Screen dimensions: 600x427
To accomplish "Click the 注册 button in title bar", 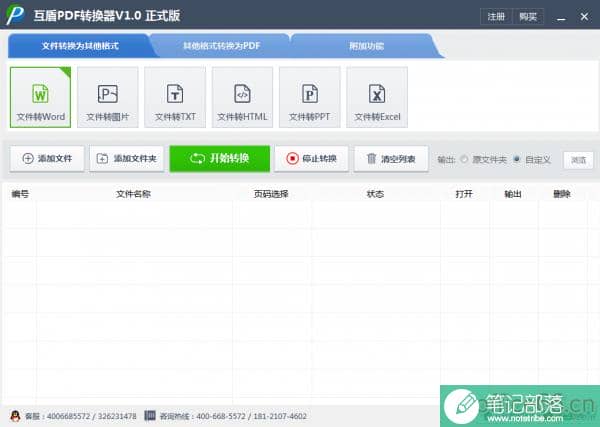I will [496, 16].
